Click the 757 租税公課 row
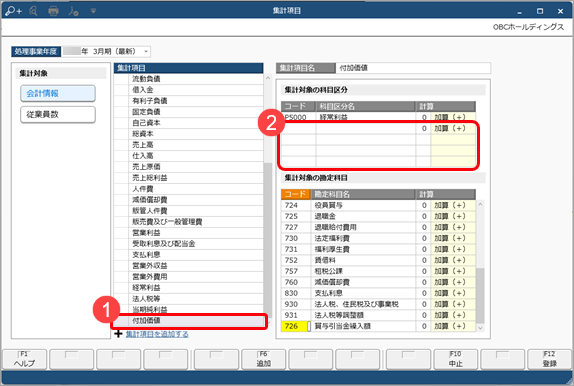This screenshot has height=386, width=574. tap(378, 271)
